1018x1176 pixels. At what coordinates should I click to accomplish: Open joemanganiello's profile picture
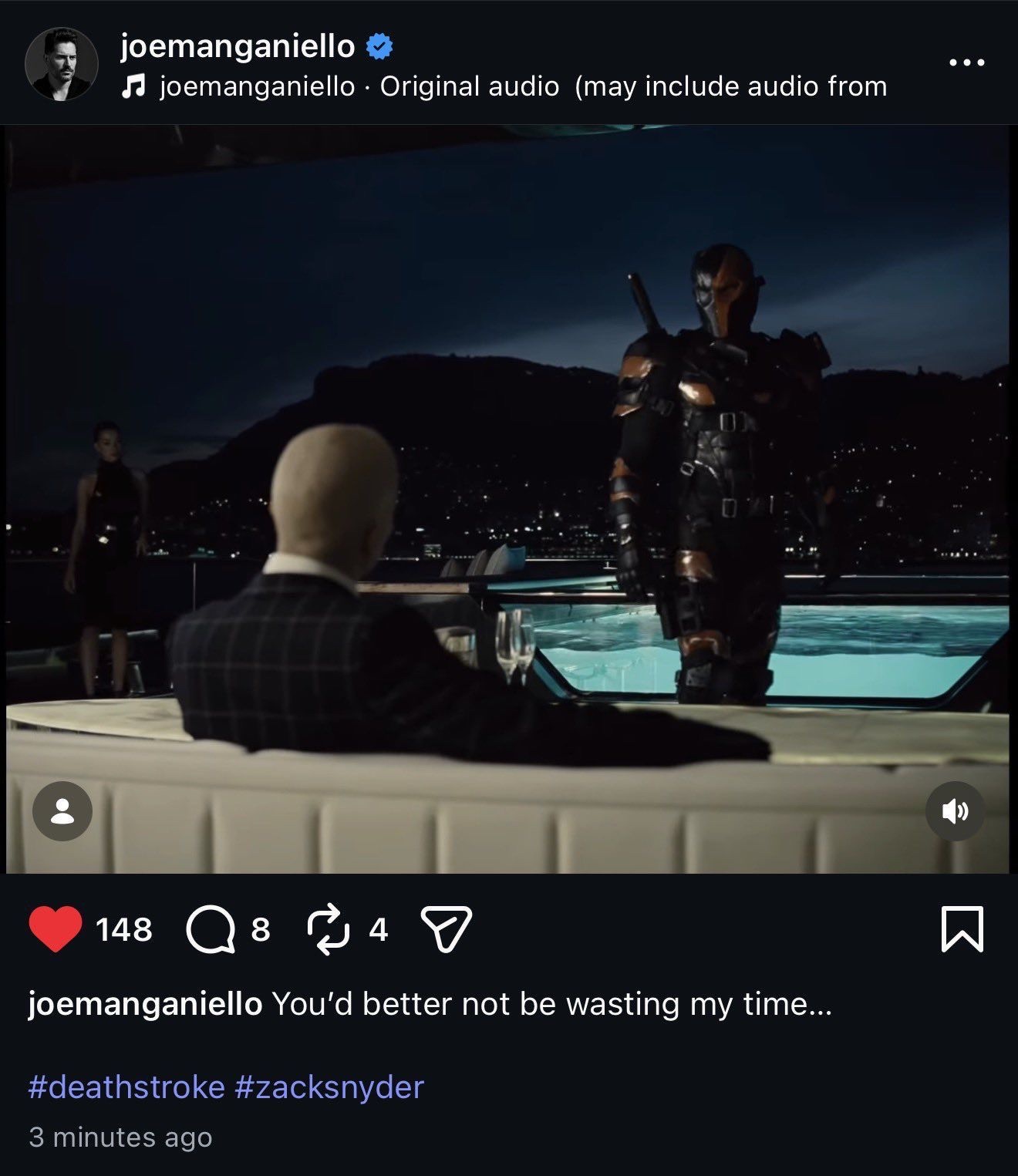pyautogui.click(x=62, y=64)
